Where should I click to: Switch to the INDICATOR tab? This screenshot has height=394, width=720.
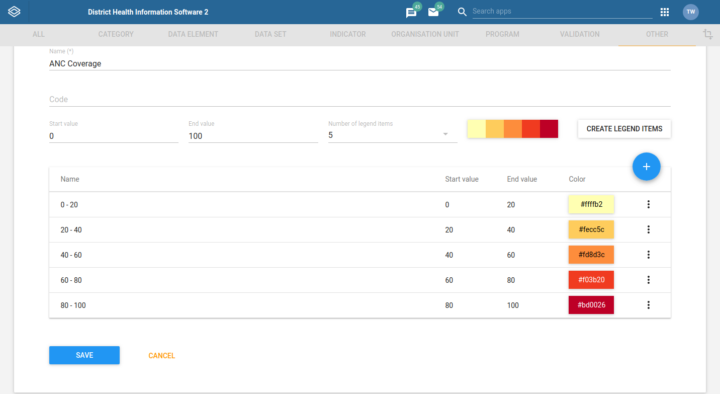pyautogui.click(x=348, y=34)
